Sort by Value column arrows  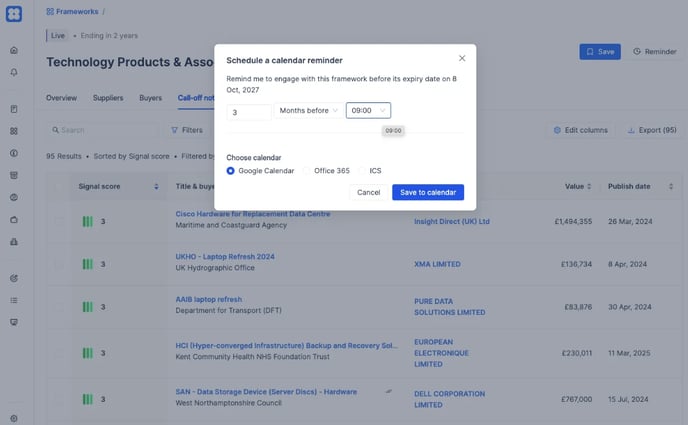coord(589,186)
